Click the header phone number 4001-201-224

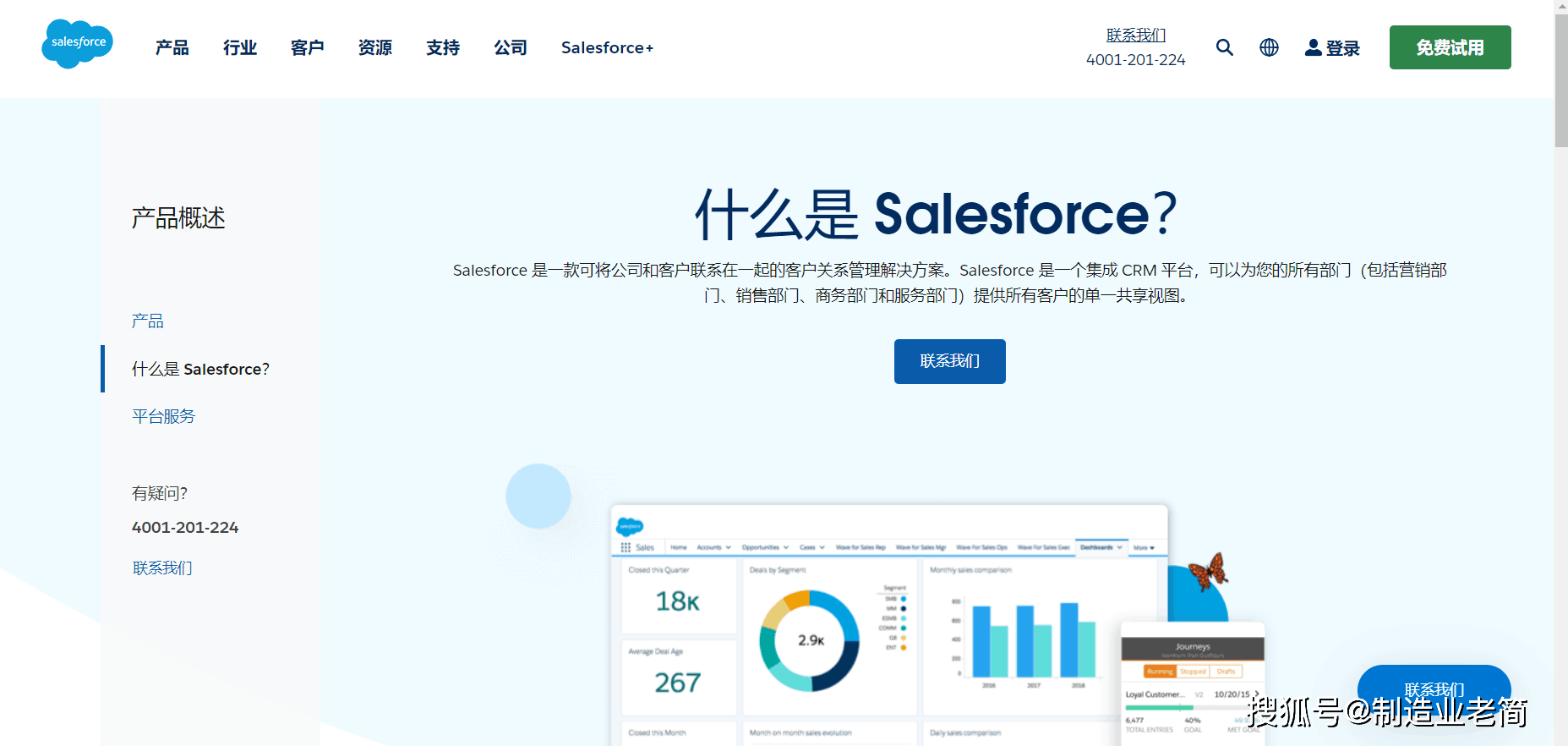pyautogui.click(x=1135, y=60)
